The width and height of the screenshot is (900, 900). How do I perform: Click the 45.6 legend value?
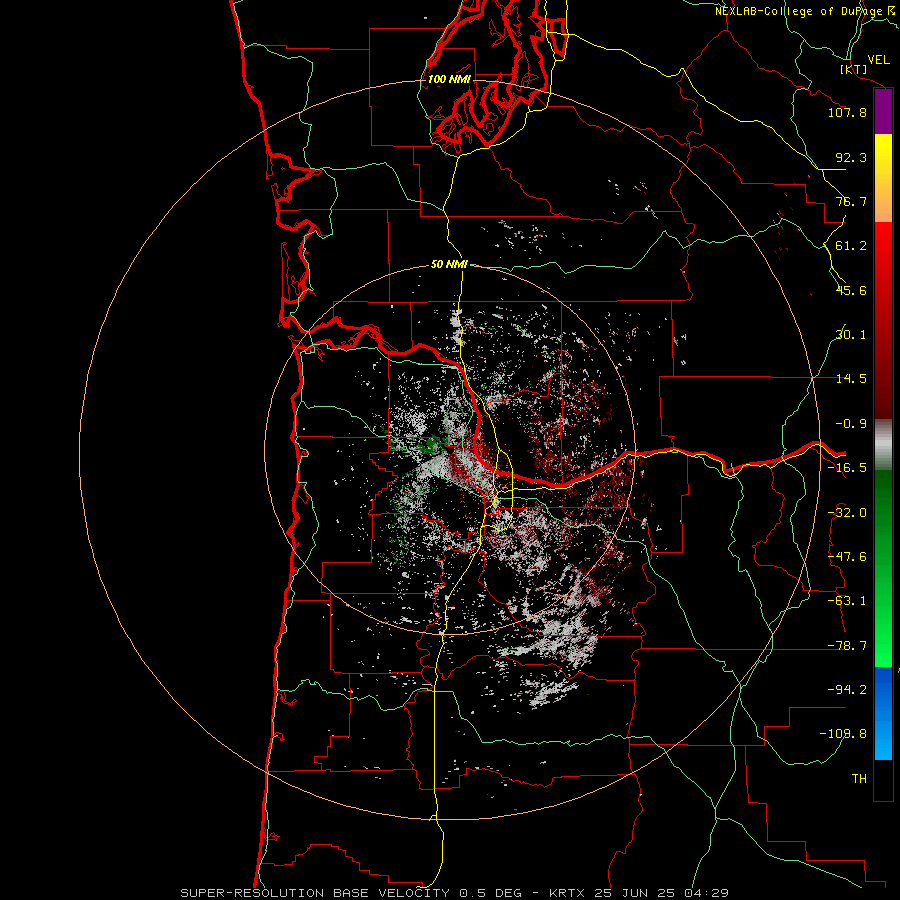(x=851, y=290)
